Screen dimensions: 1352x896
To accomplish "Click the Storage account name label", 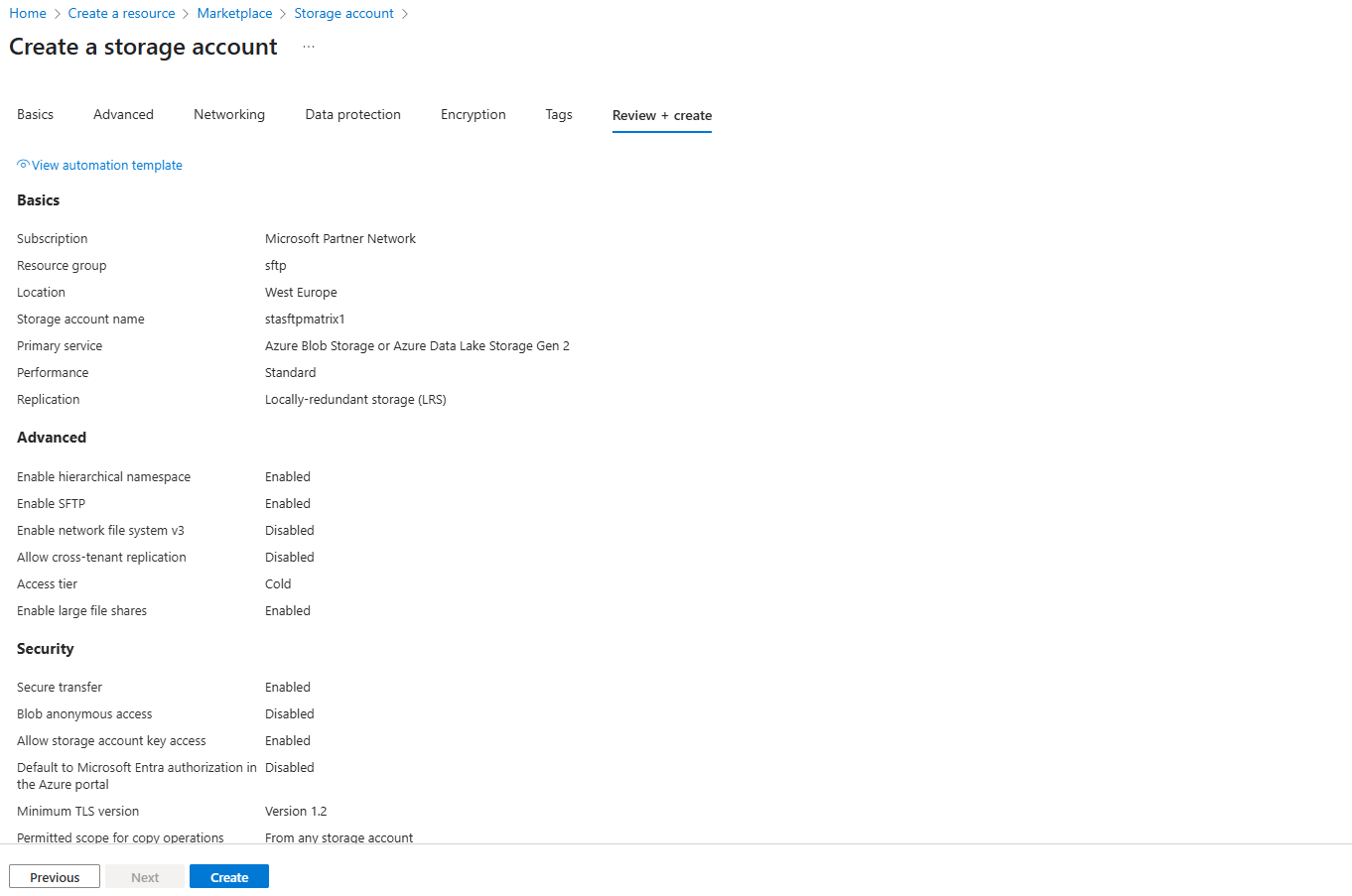I will point(80,320).
